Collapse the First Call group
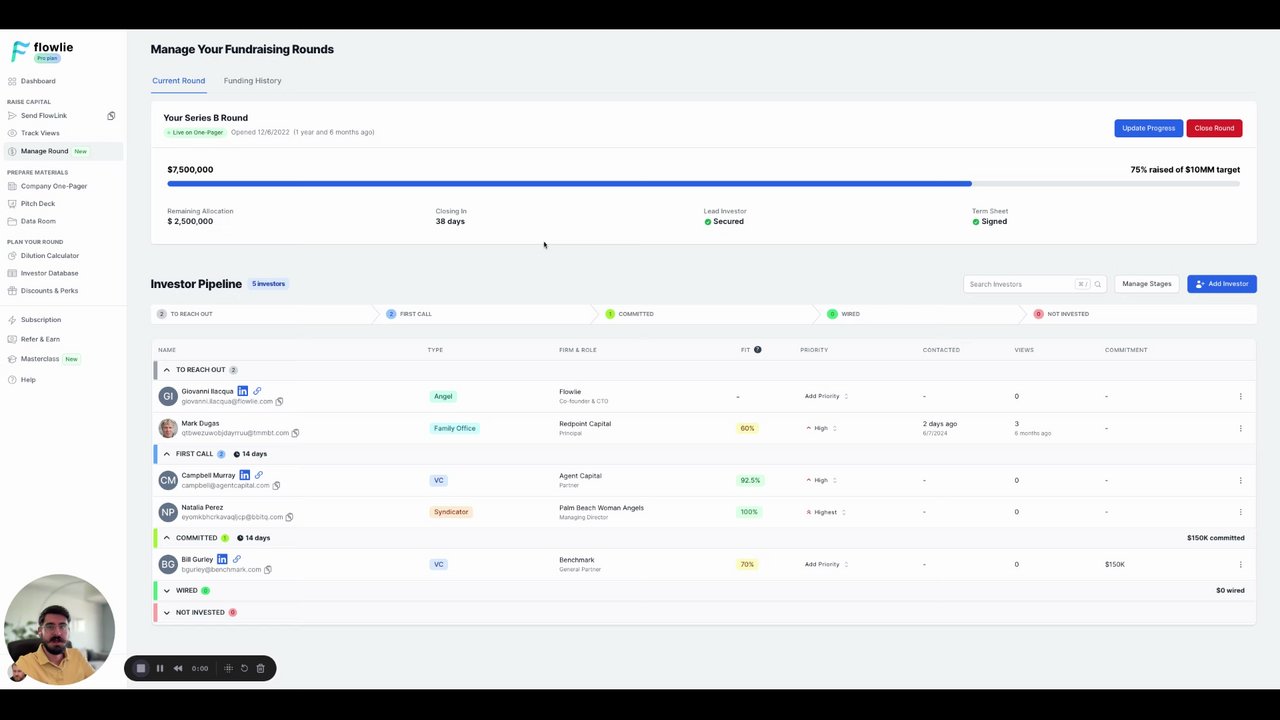Image resolution: width=1280 pixels, height=720 pixels. coord(167,454)
